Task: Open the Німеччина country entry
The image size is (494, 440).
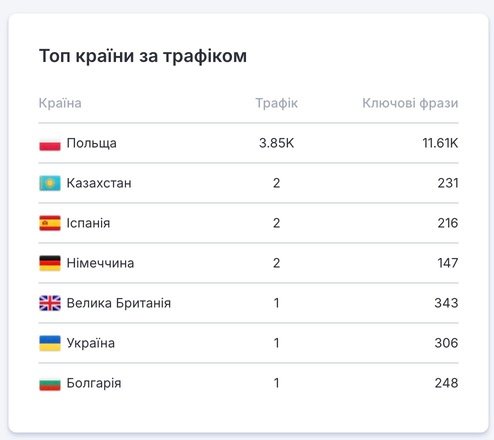Action: click(100, 263)
